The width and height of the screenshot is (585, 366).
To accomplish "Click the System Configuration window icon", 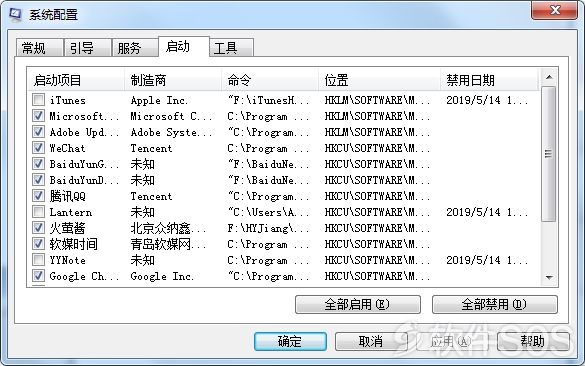I will click(x=15, y=14).
